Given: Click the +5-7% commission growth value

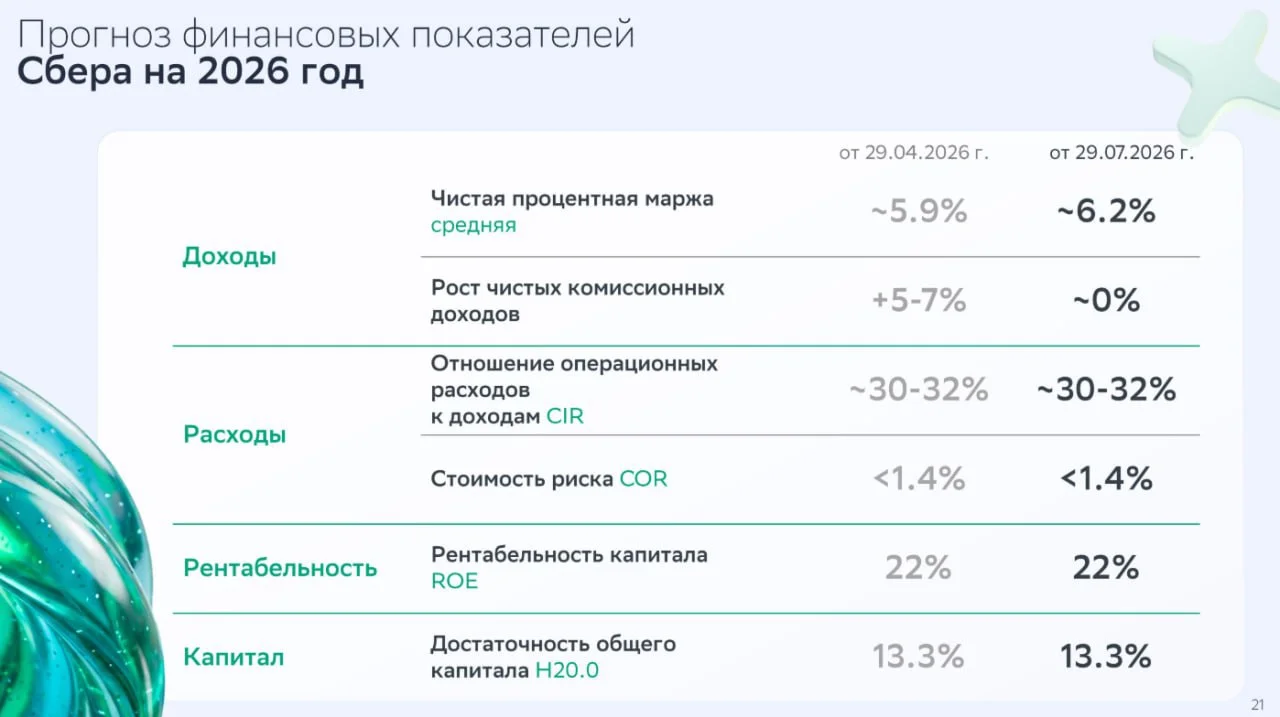Looking at the screenshot, I should (918, 301).
